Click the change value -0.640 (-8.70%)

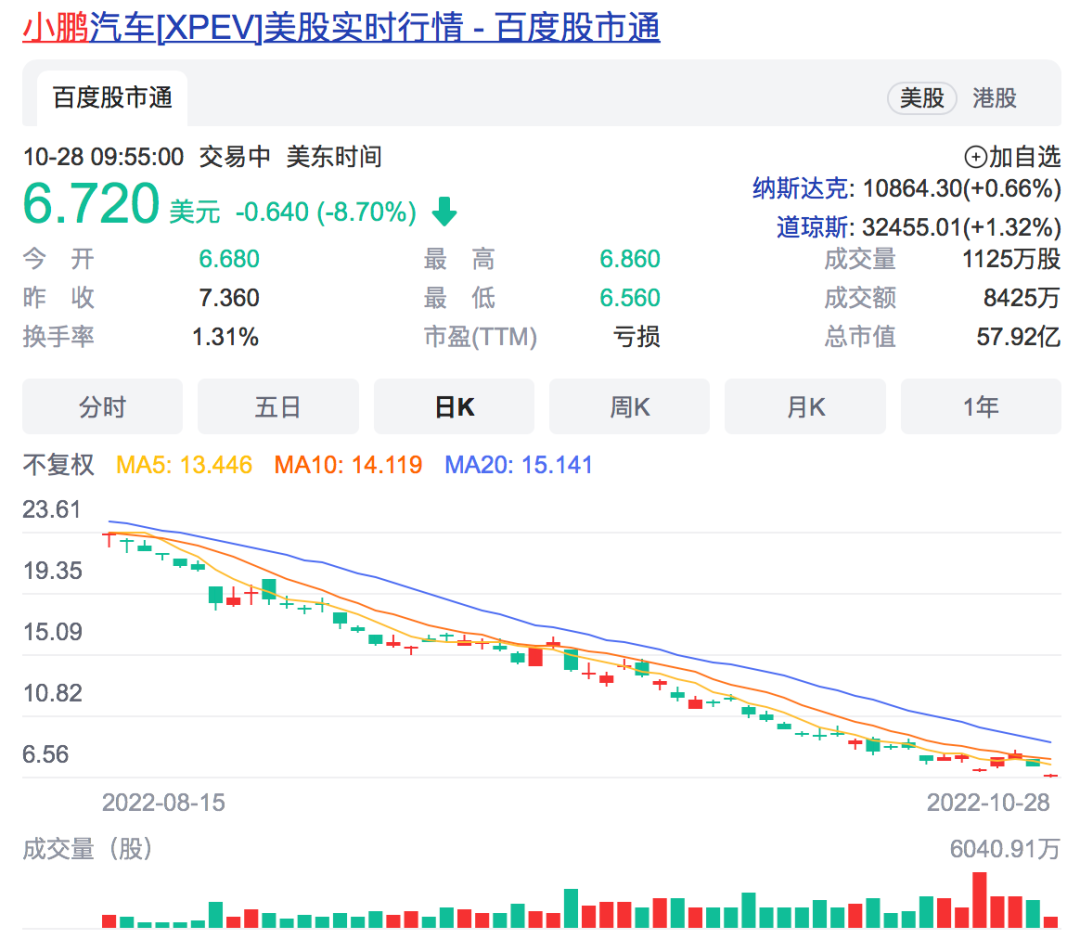tap(326, 212)
